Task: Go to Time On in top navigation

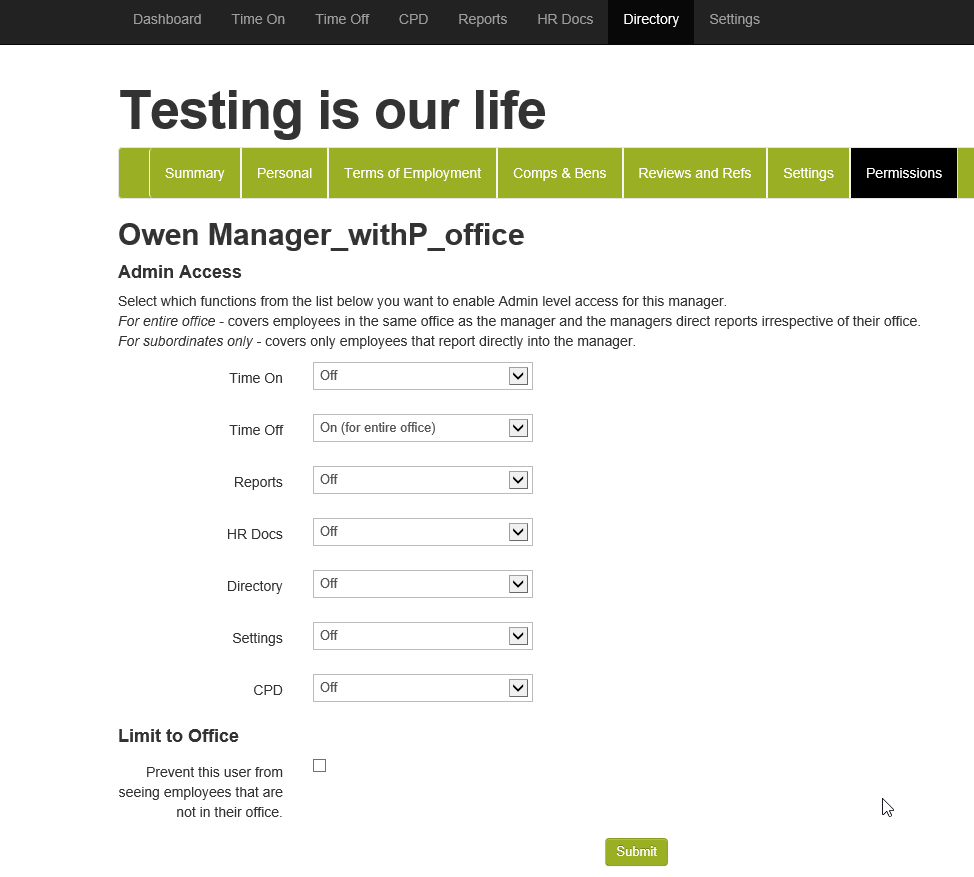Action: (258, 19)
